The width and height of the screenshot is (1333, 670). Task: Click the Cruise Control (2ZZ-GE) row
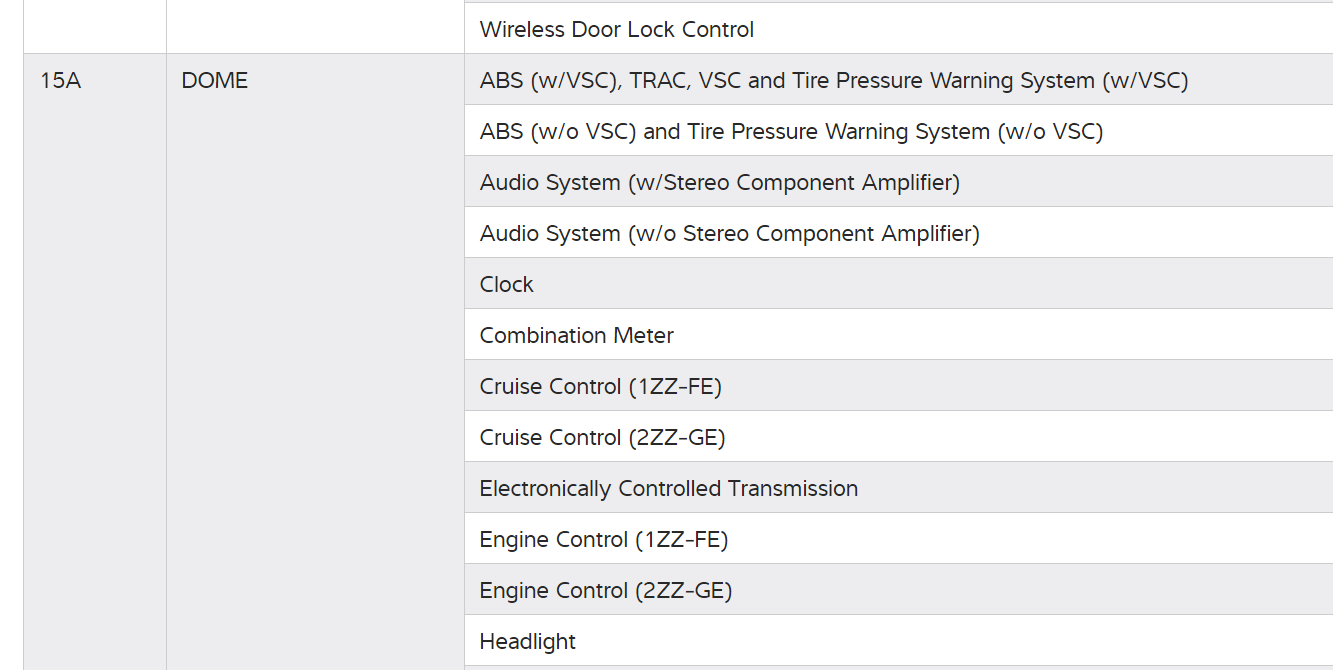click(602, 438)
